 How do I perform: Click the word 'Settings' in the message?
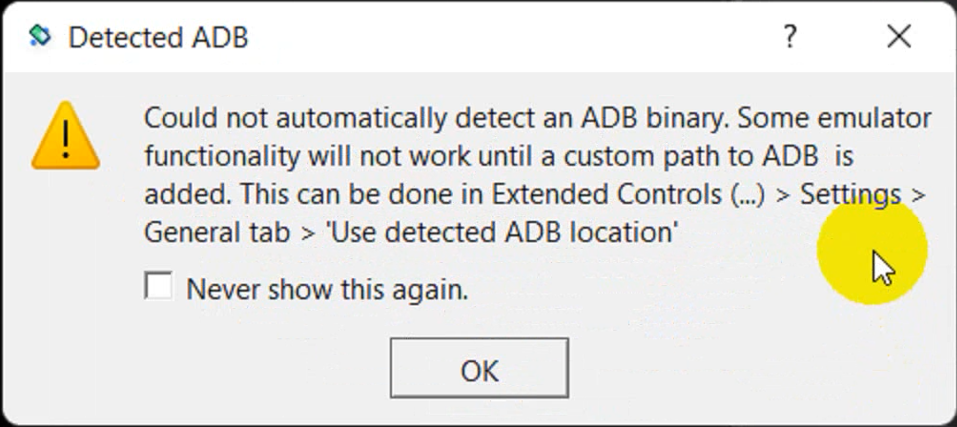pyautogui.click(x=850, y=195)
